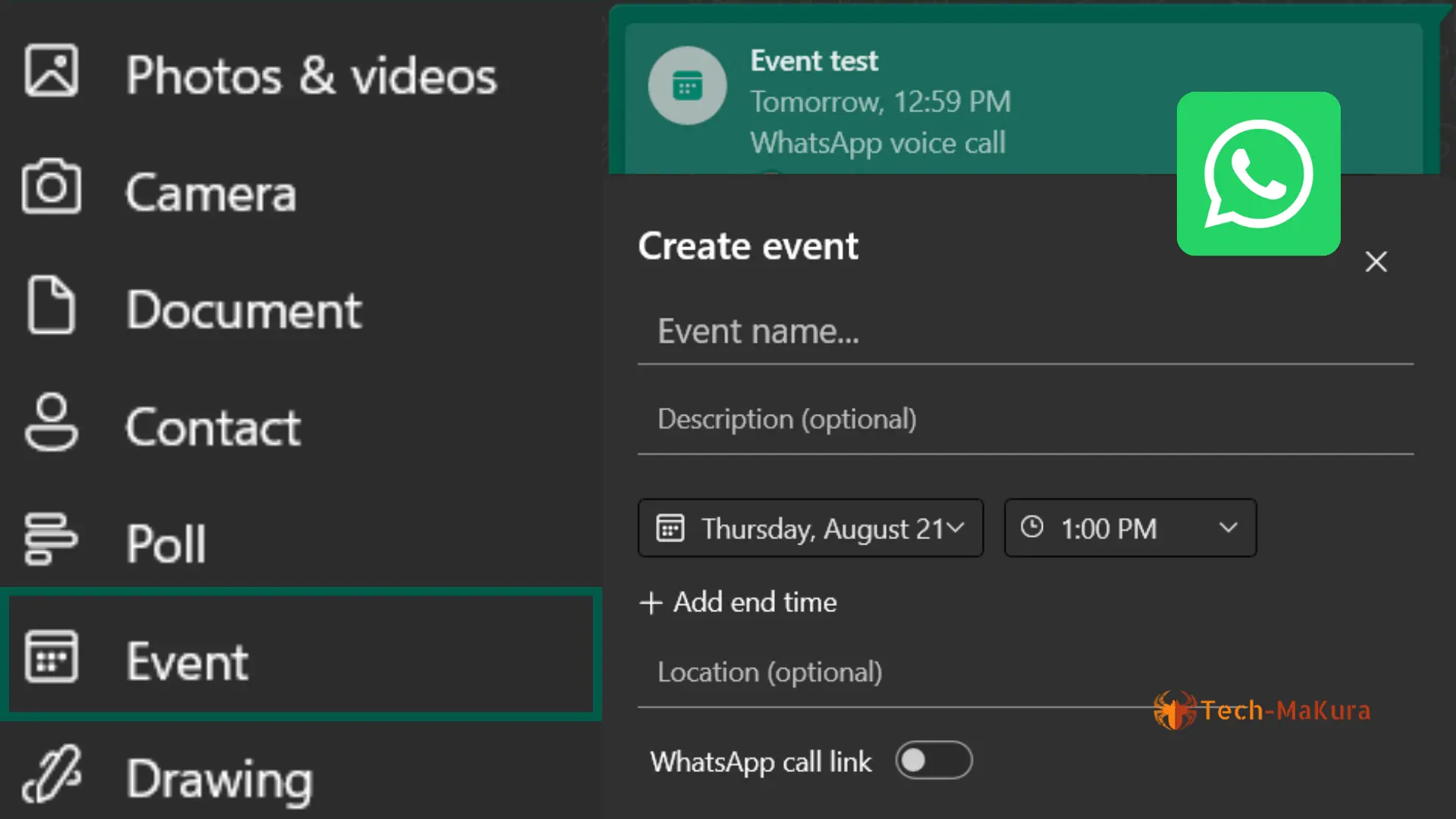1456x819 pixels.
Task: Pick the Contact menu entry
Action: [301, 426]
